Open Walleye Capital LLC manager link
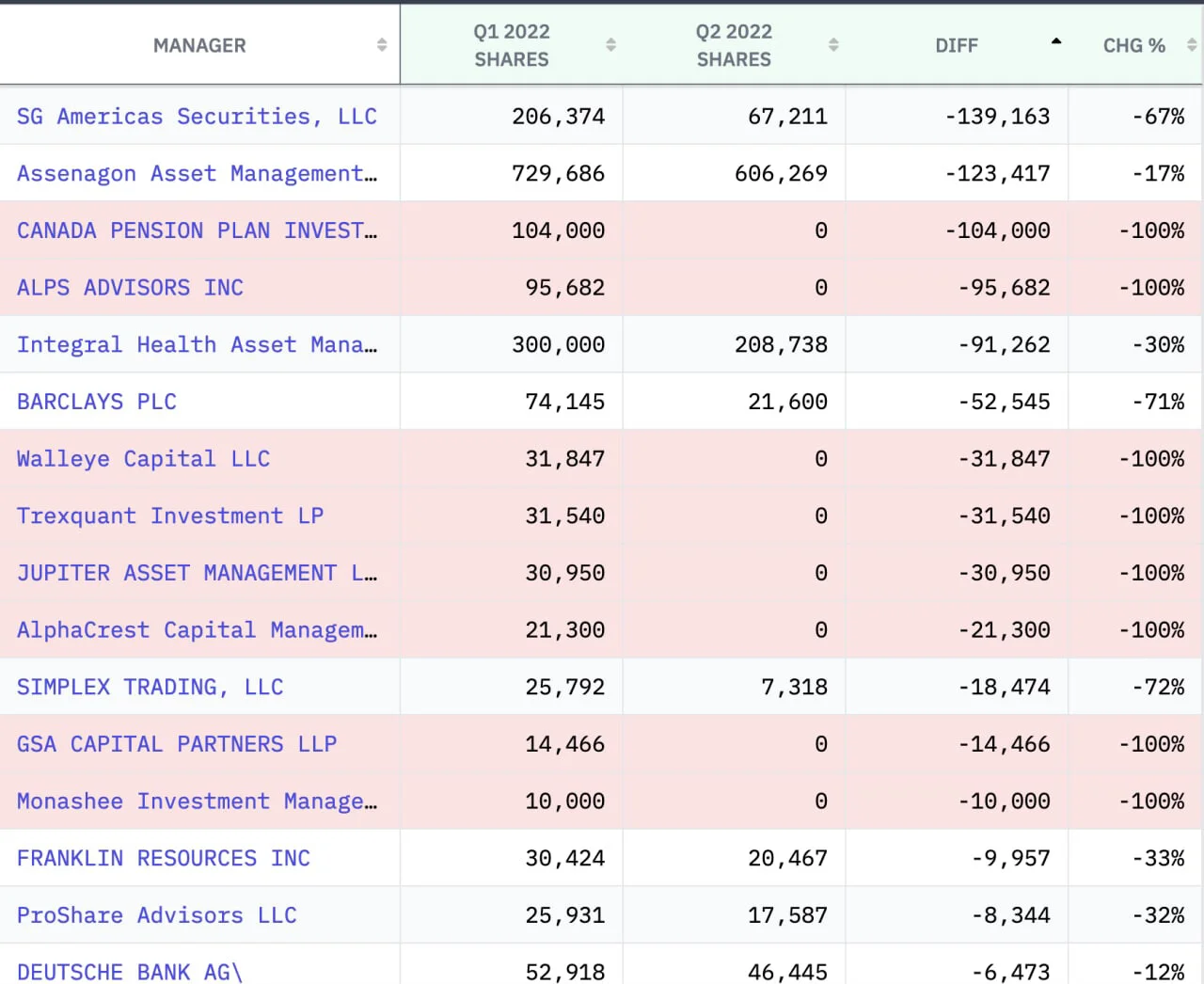The width and height of the screenshot is (1204, 984). pyautogui.click(x=143, y=459)
